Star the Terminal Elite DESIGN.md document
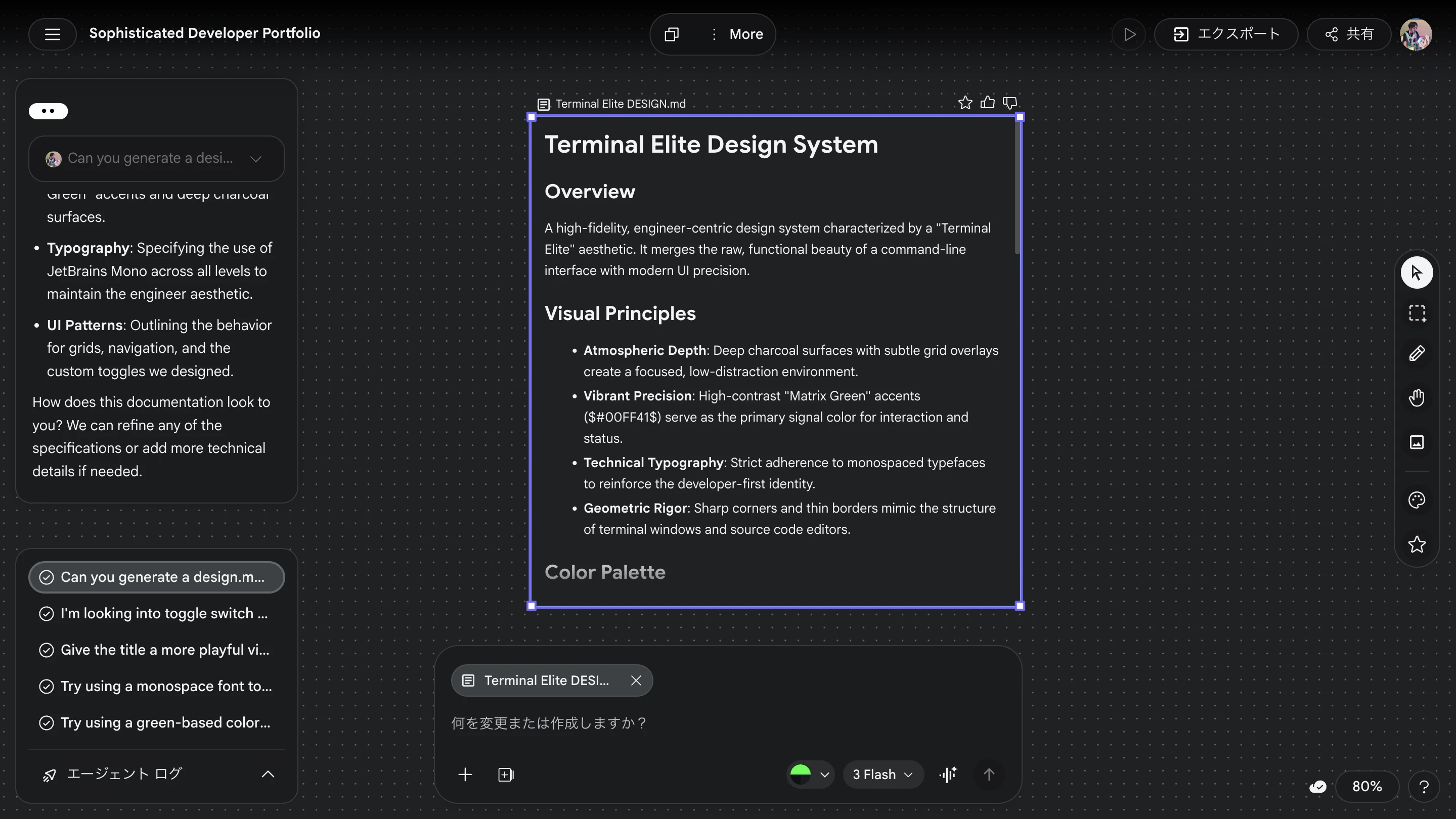This screenshot has height=819, width=1456. click(x=965, y=103)
